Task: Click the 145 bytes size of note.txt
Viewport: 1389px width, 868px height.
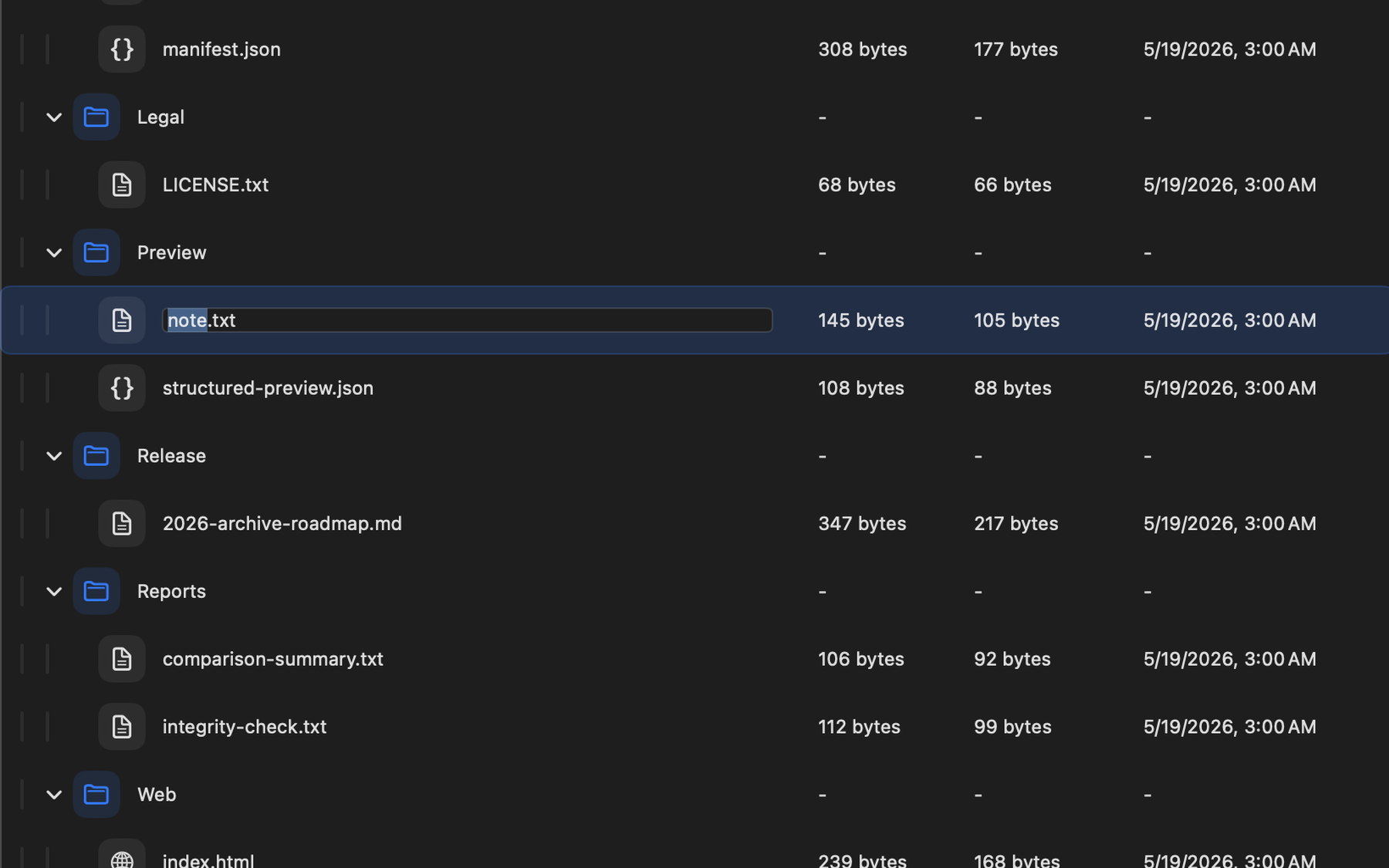Action: pos(861,320)
